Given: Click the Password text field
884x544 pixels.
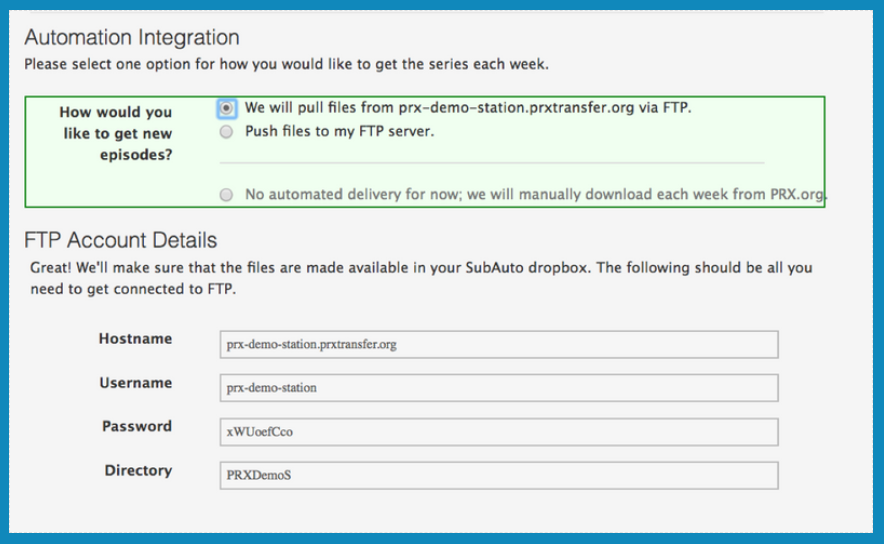Looking at the screenshot, I should pos(499,432).
